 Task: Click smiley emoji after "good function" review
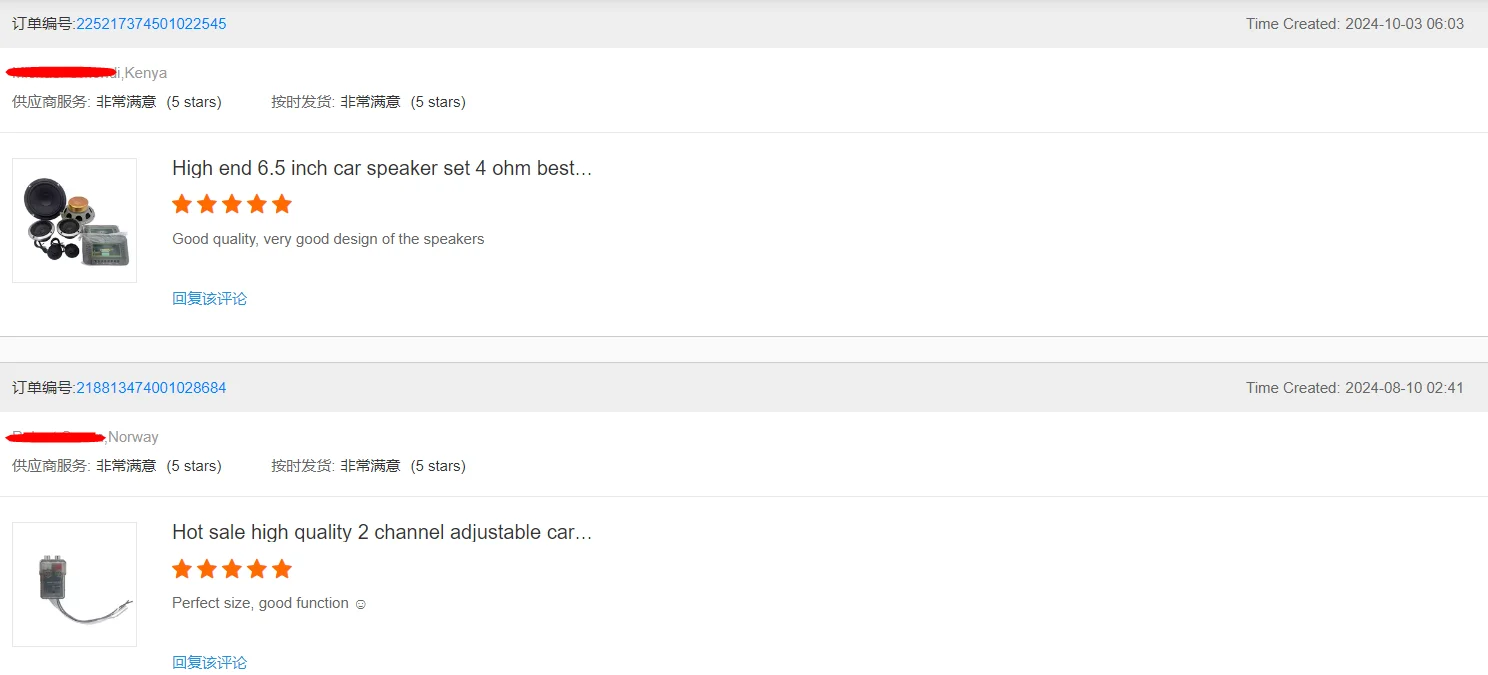(361, 604)
